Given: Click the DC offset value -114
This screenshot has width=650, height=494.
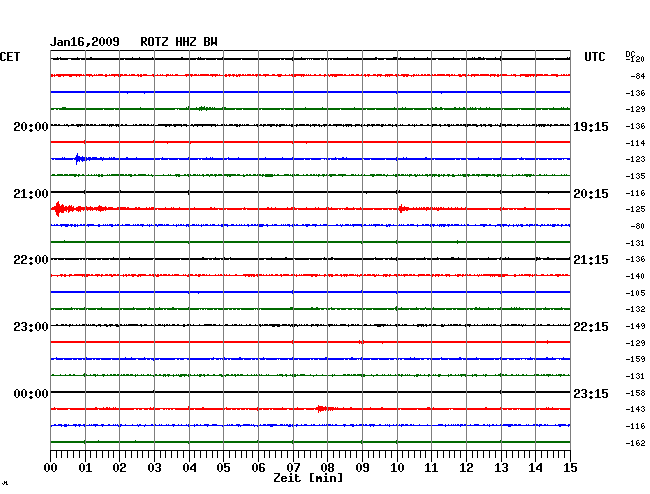Looking at the screenshot, I should click(635, 143).
